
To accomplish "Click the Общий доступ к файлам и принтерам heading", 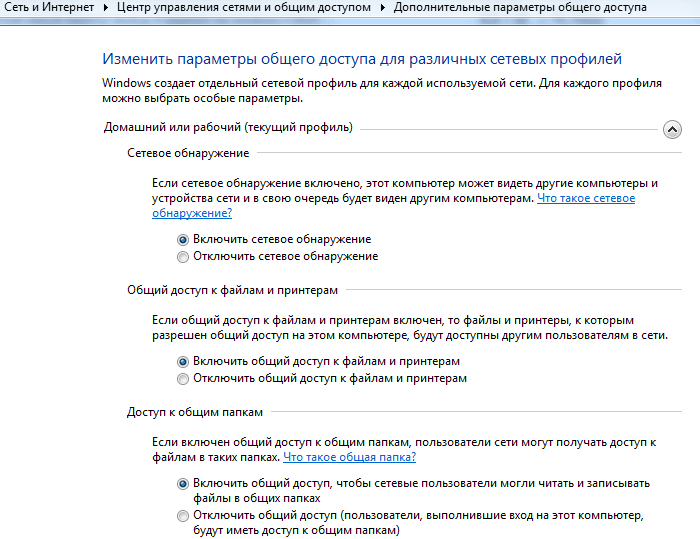I will [x=232, y=290].
